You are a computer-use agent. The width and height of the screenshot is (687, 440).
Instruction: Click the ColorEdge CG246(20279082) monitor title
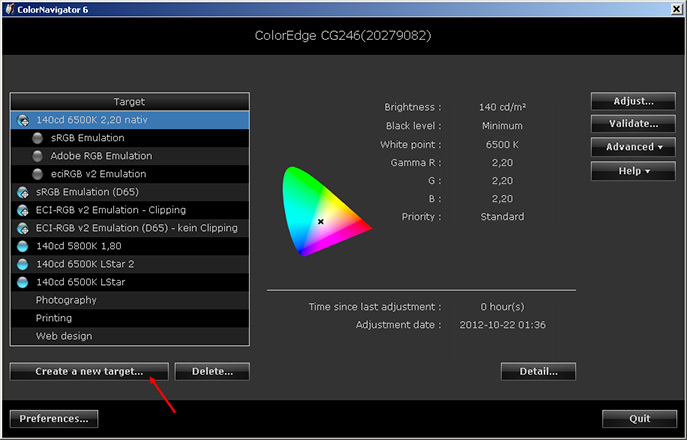tap(343, 36)
